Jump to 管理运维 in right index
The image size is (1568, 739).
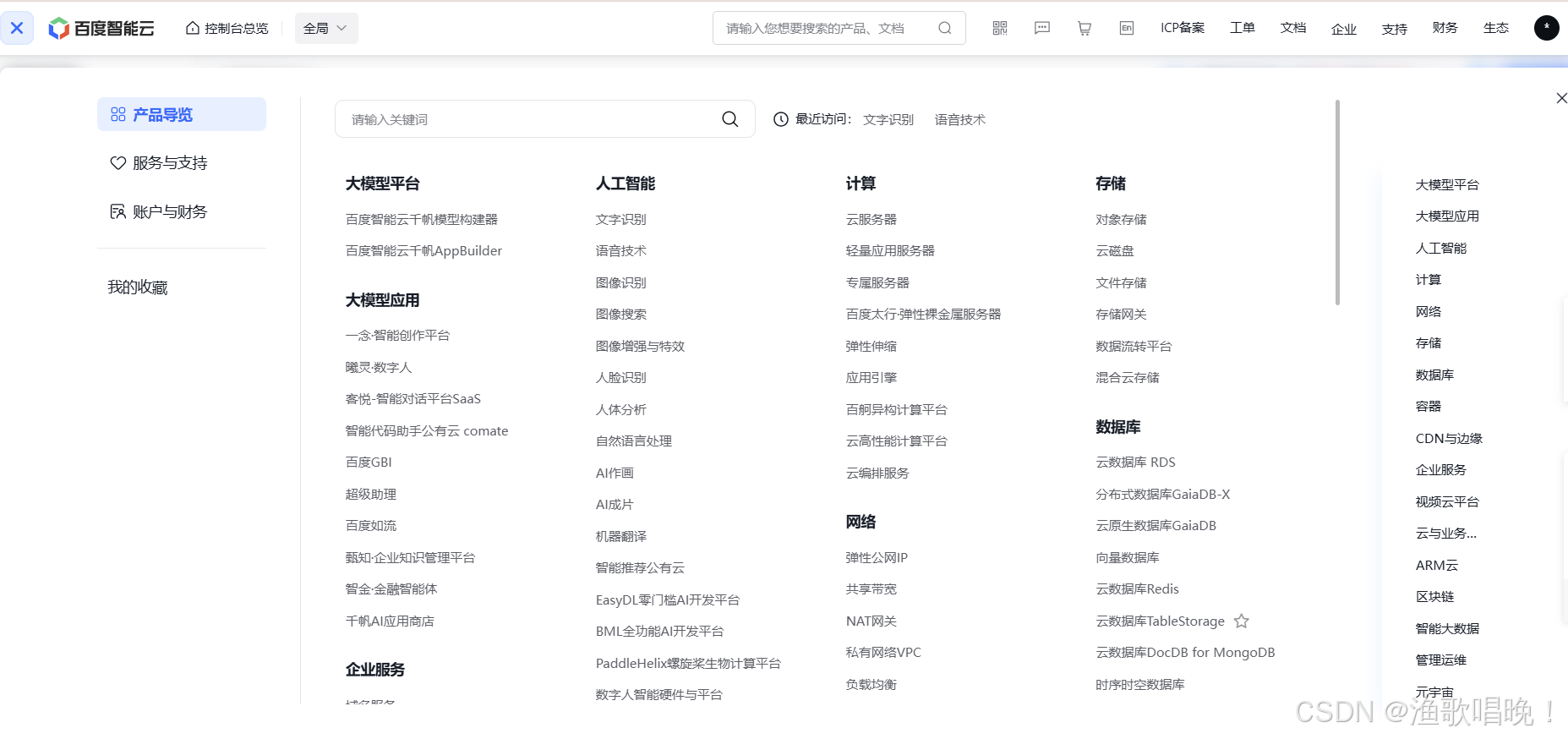1441,660
